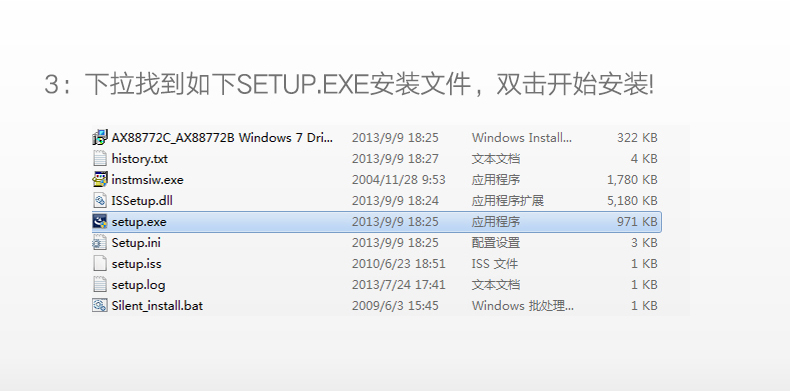Click the ISS 文件 type label
Viewport: 790px width, 391px height.
pos(494,264)
